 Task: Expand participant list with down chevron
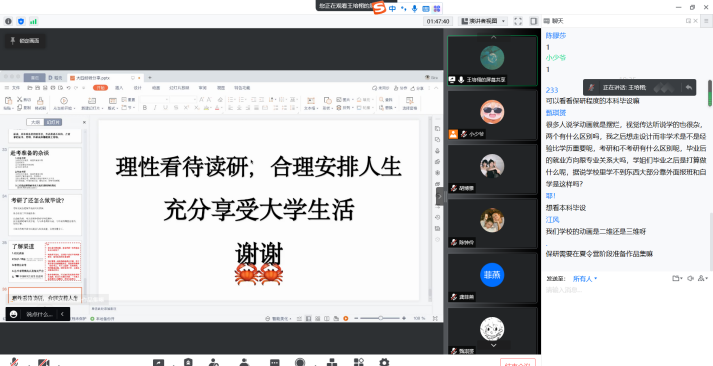(493, 346)
